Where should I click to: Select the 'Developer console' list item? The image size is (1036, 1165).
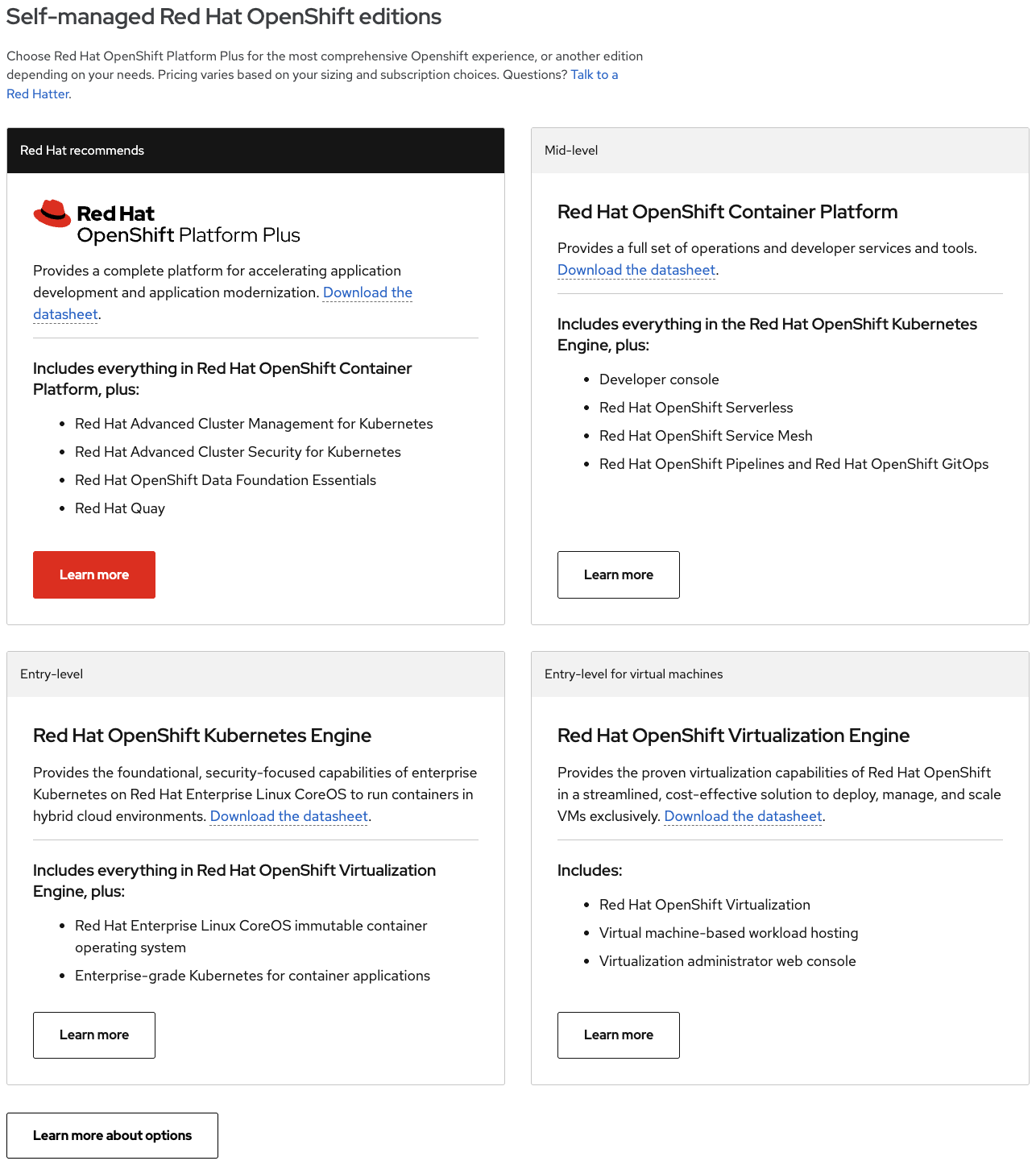659,379
